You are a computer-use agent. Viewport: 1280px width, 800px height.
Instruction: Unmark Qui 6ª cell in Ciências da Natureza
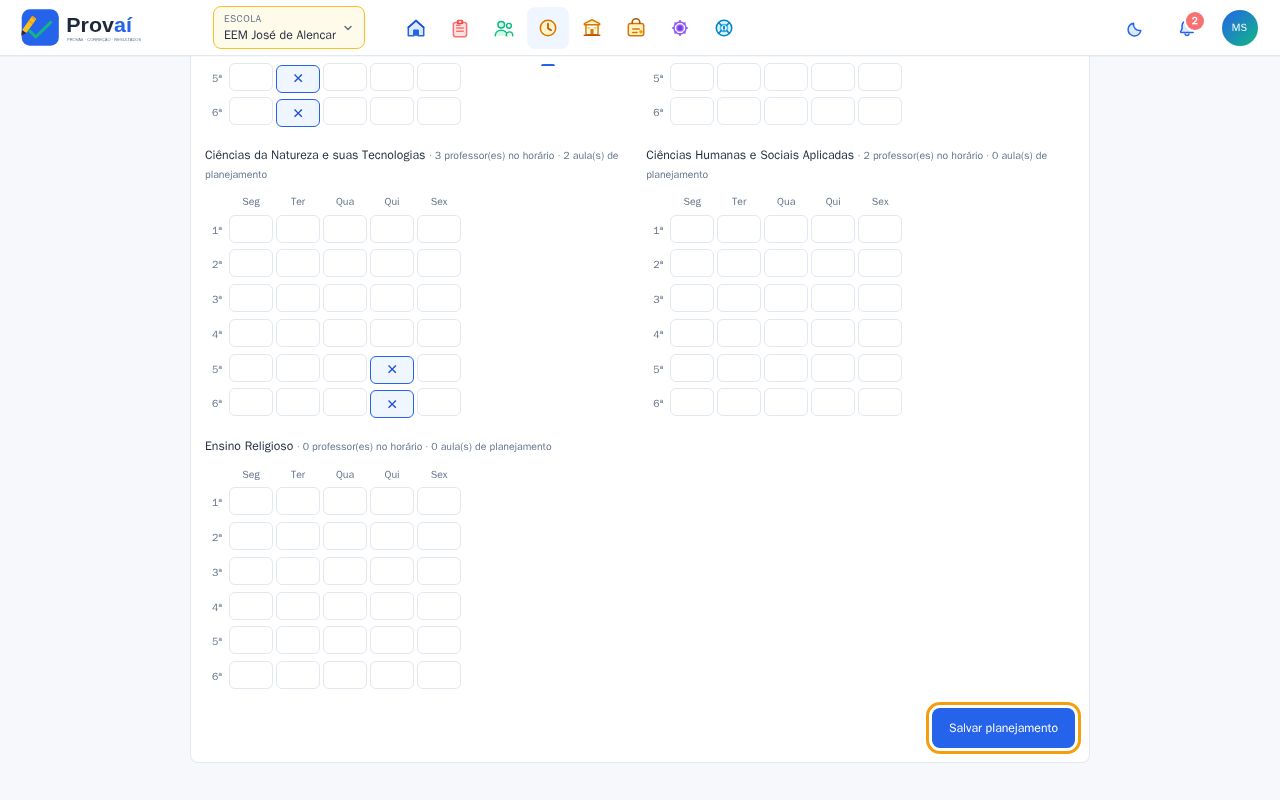[x=392, y=404]
